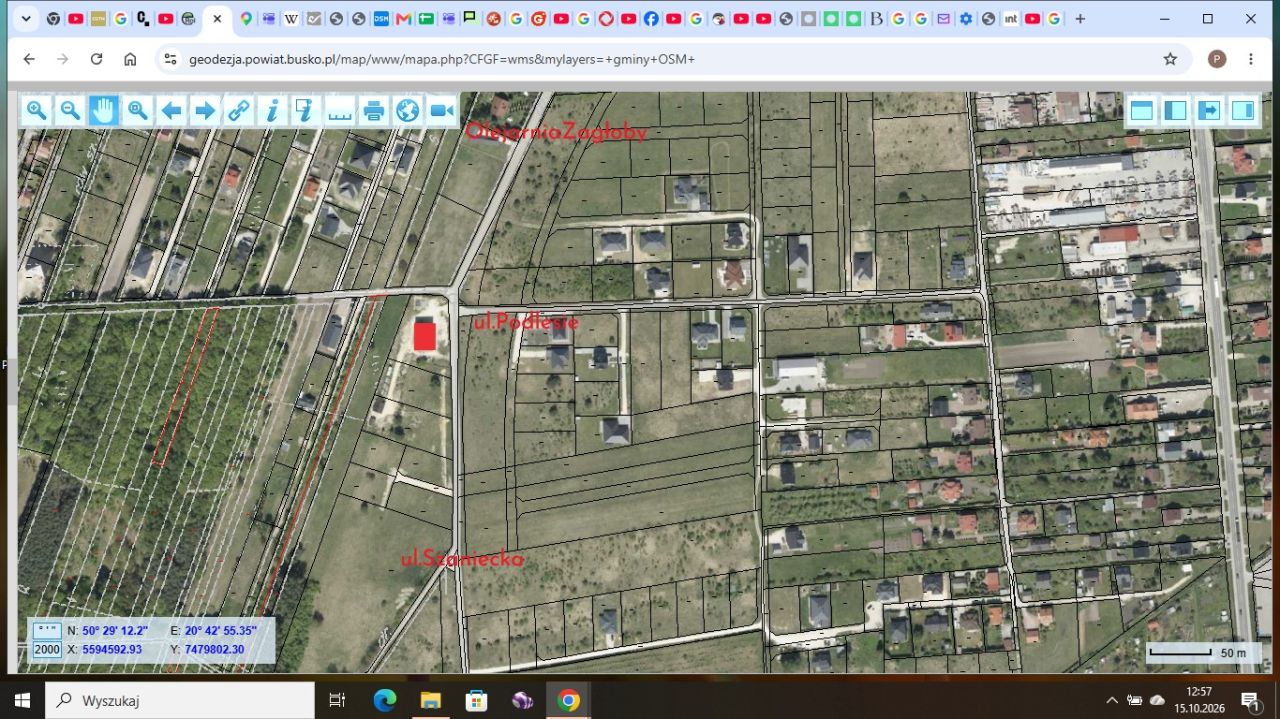Click the X coordinate value 5594592.93

[112, 649]
